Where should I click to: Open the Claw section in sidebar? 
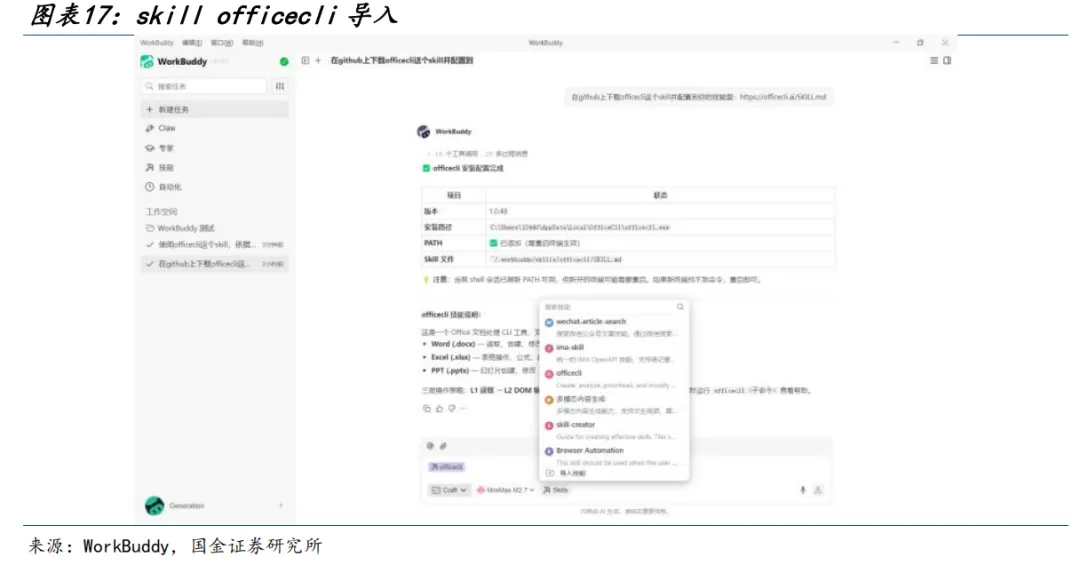[215, 128]
